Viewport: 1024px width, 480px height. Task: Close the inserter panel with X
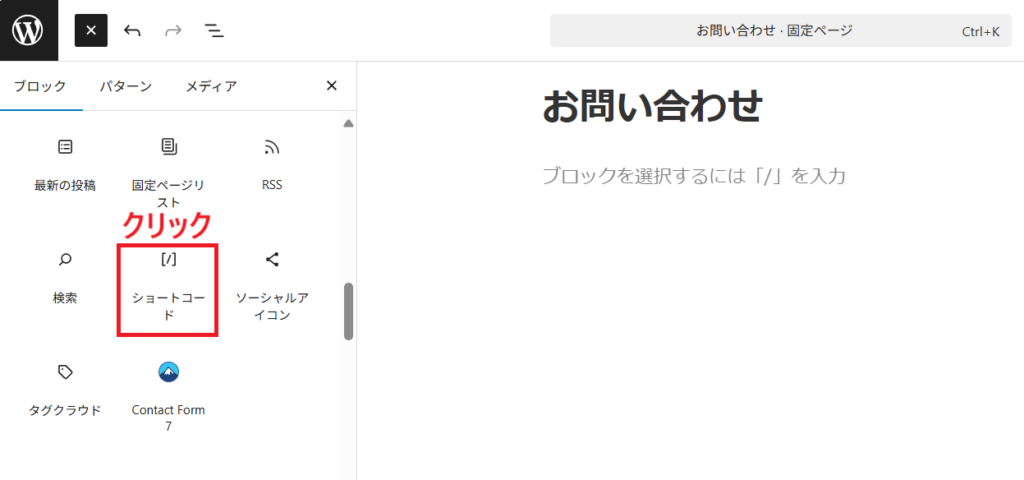click(332, 86)
